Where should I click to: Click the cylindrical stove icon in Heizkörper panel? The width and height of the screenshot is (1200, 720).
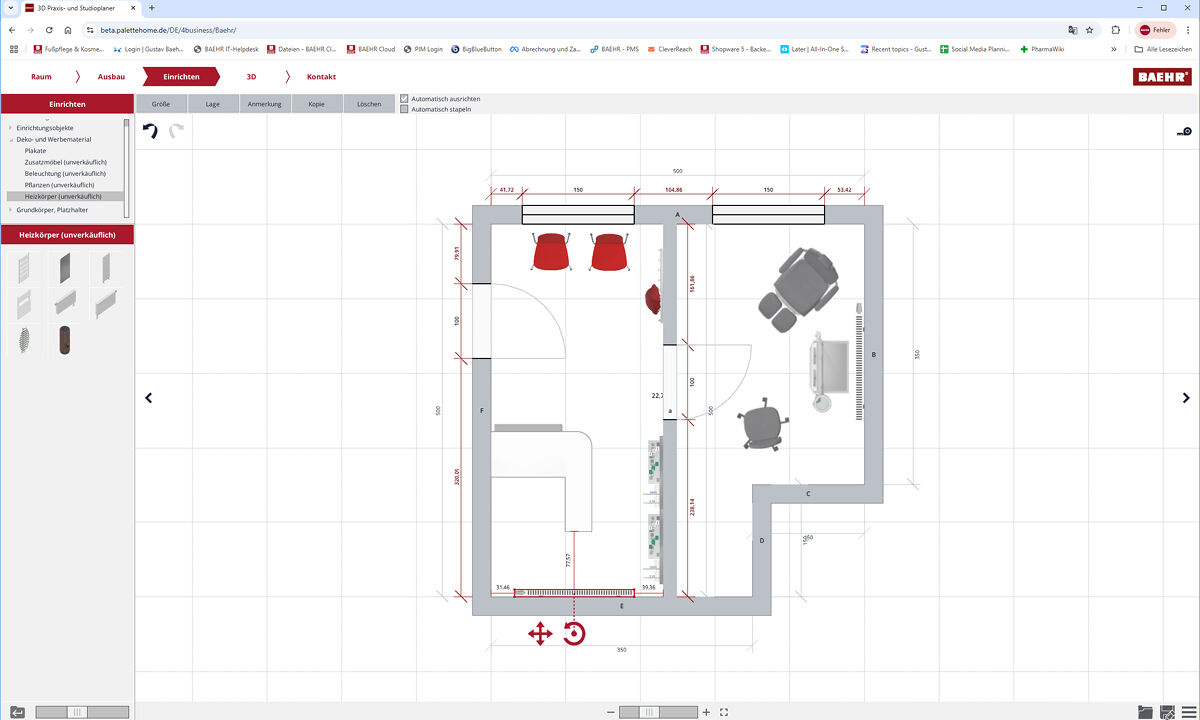65,340
